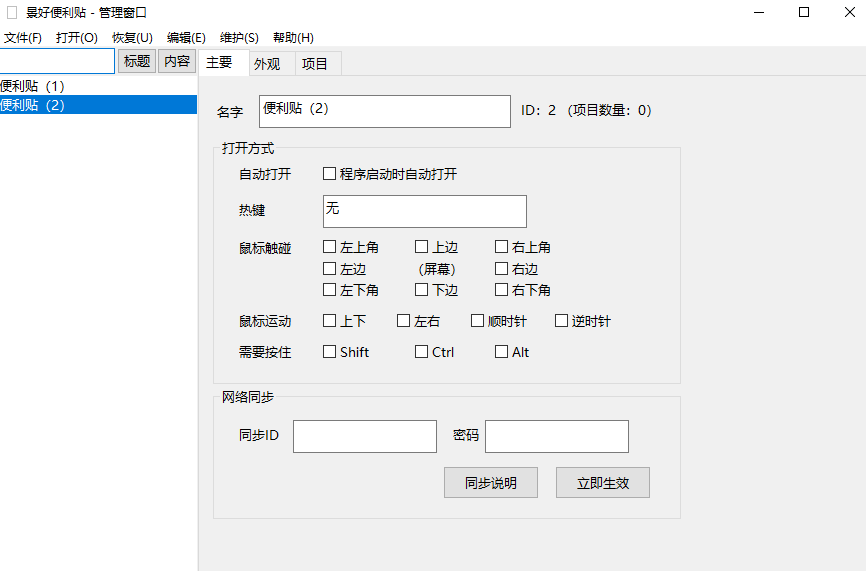Click the 同步说明 button
Image resolution: width=866 pixels, height=571 pixels.
click(x=491, y=483)
